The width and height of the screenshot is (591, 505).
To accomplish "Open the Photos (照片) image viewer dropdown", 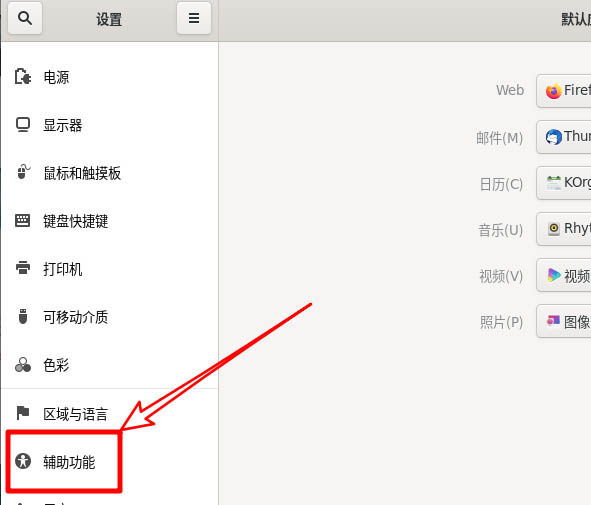I will (x=563, y=321).
